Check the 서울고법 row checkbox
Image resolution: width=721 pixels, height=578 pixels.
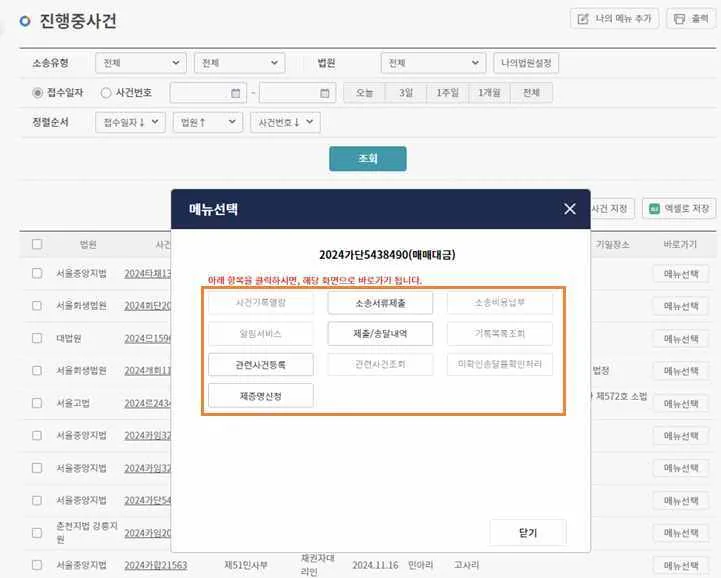point(37,403)
